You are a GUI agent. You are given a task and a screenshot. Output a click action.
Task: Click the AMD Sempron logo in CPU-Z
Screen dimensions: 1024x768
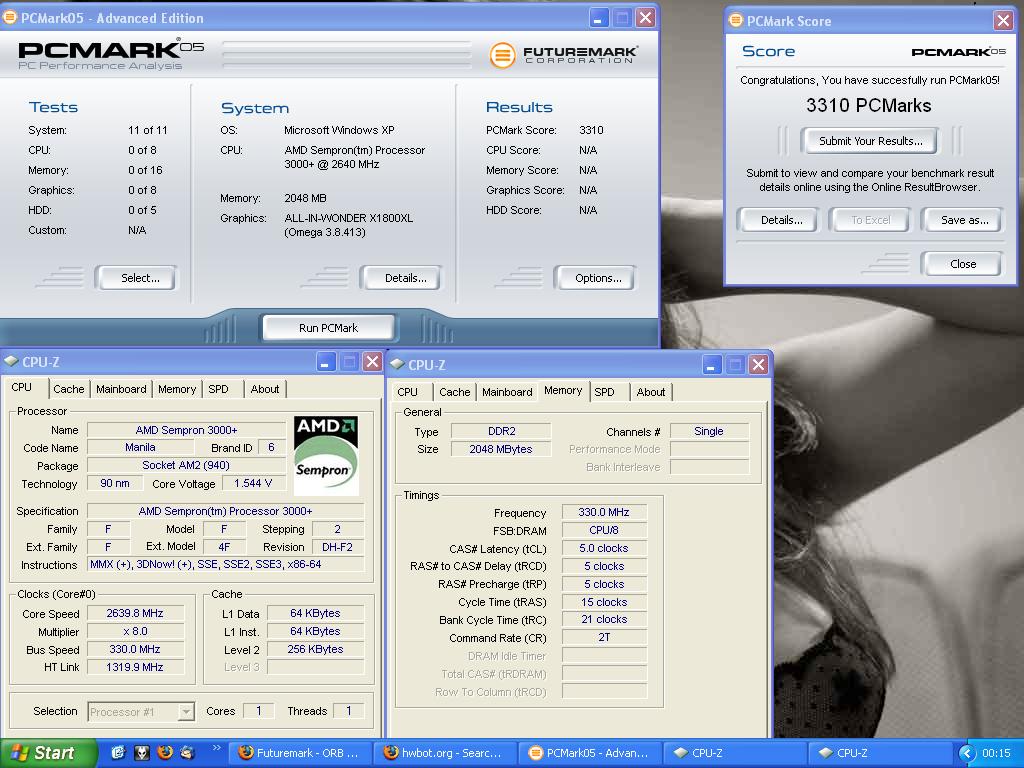tap(326, 455)
